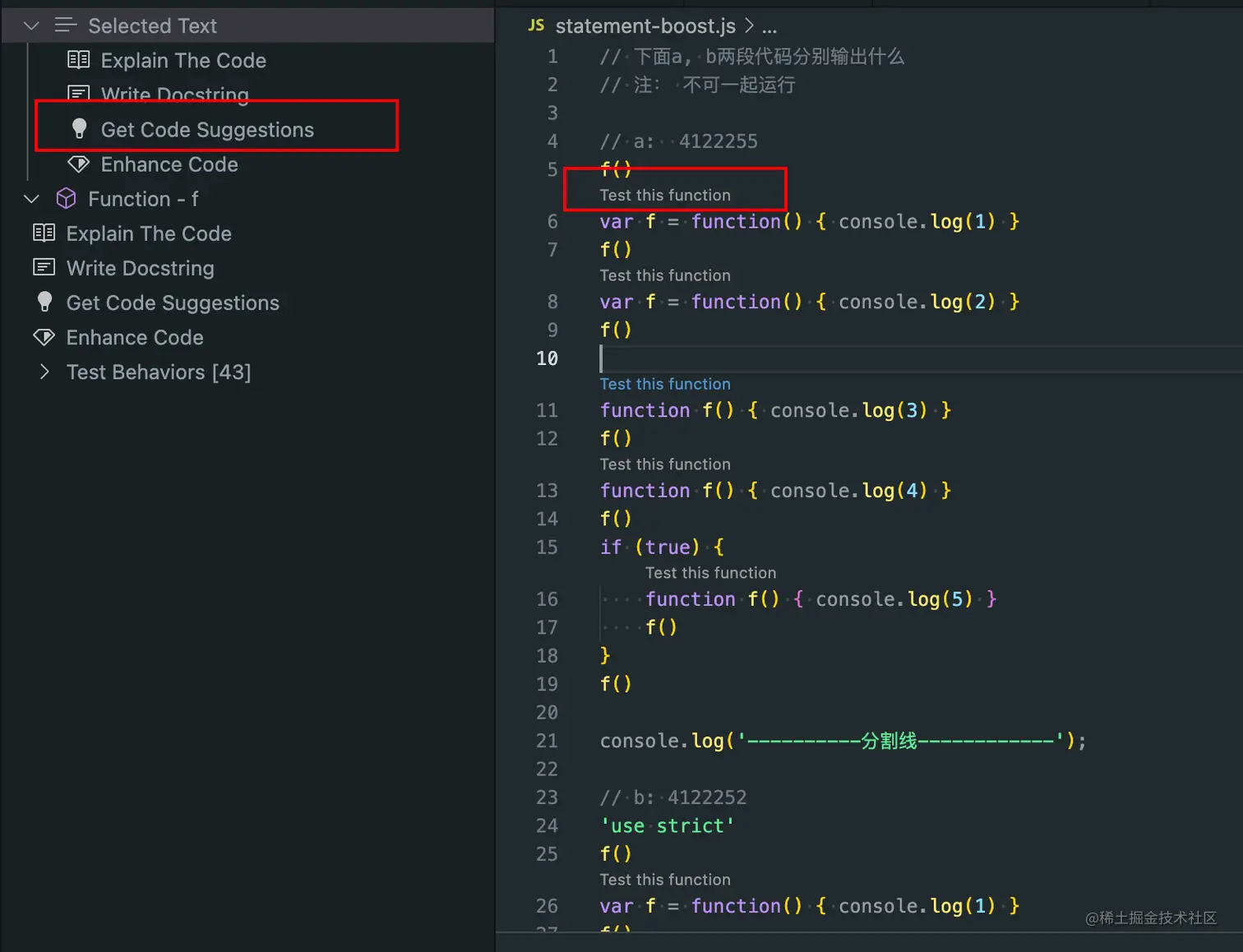Viewport: 1243px width, 952px height.
Task: Select Get Code Suggestions under Function - f
Action: click(x=173, y=303)
